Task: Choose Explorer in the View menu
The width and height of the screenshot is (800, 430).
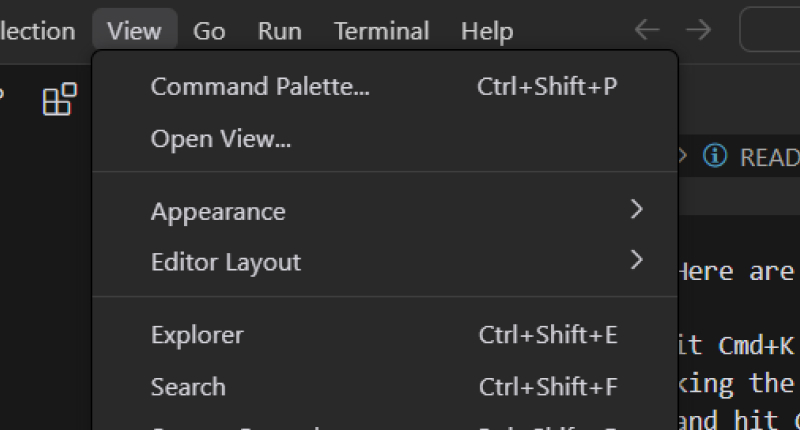Action: pyautogui.click(x=197, y=335)
